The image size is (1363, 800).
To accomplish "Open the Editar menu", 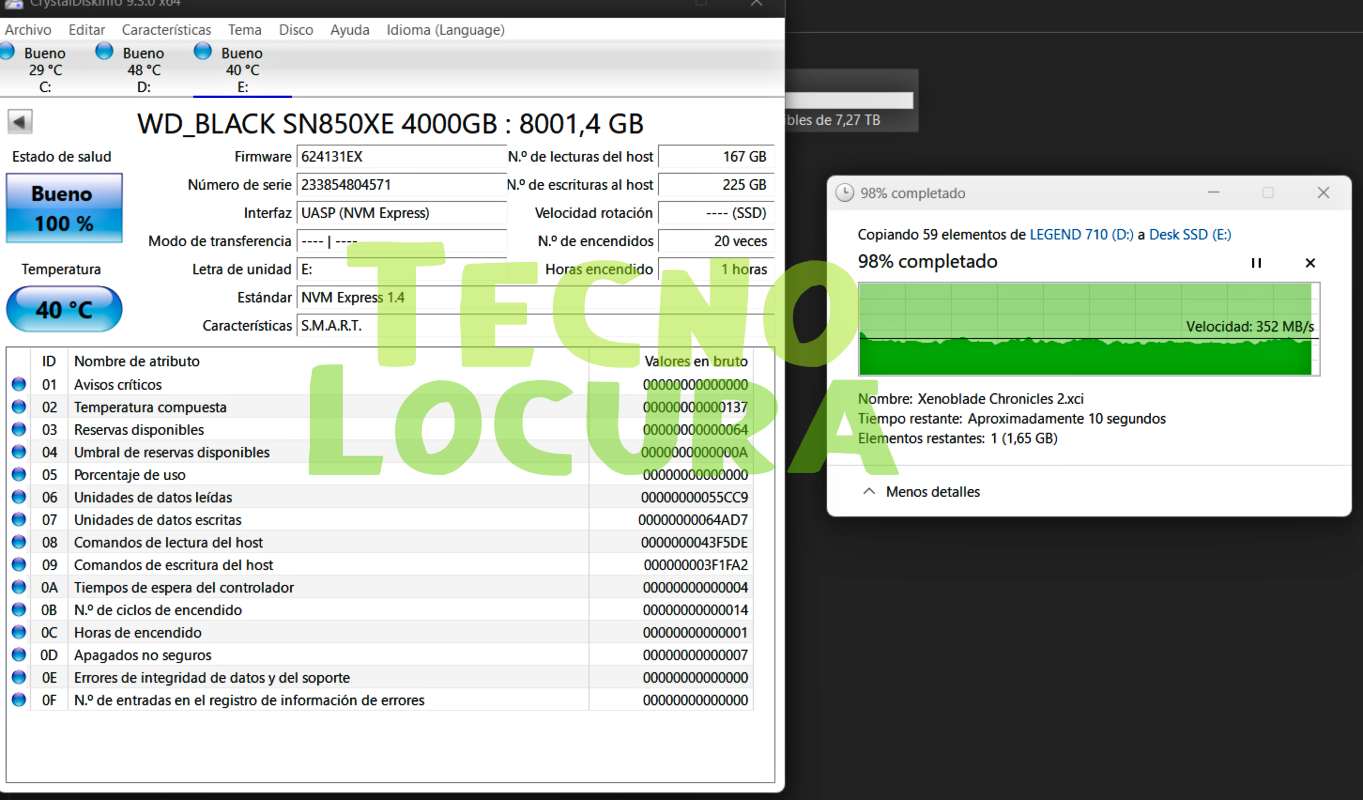I will tap(87, 30).
